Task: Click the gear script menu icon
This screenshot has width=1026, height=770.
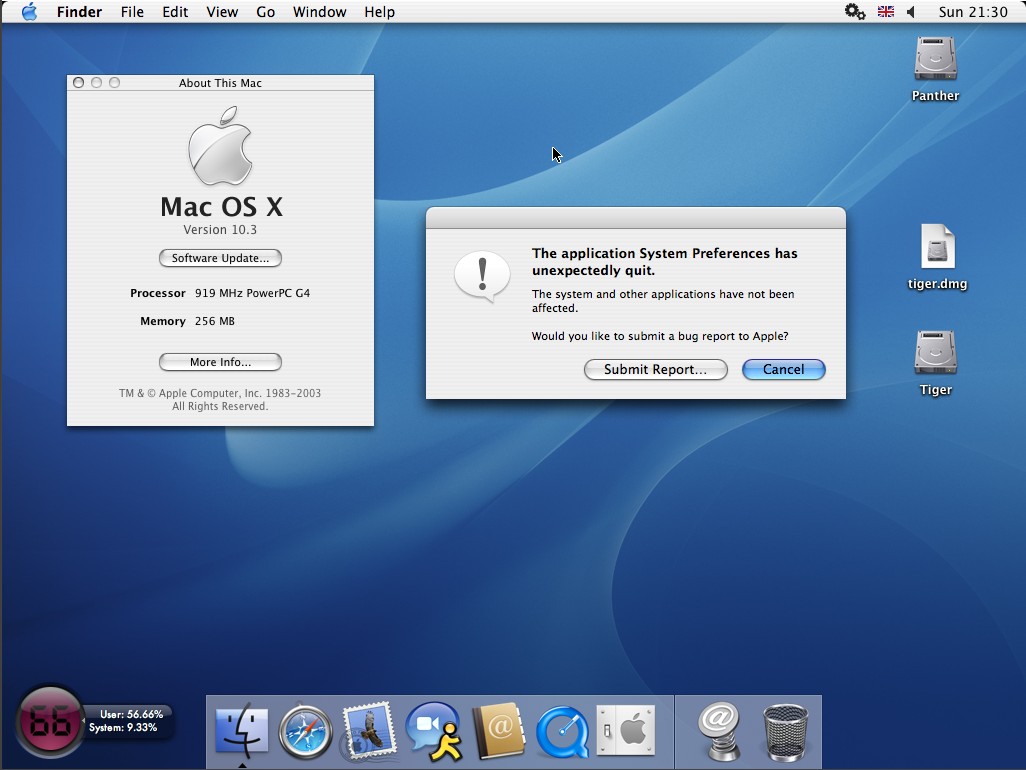Action: 855,12
